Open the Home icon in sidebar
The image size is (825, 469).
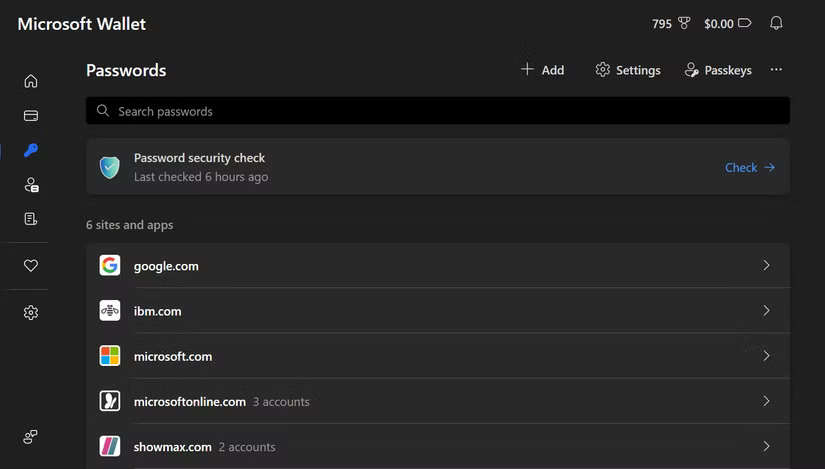point(31,81)
